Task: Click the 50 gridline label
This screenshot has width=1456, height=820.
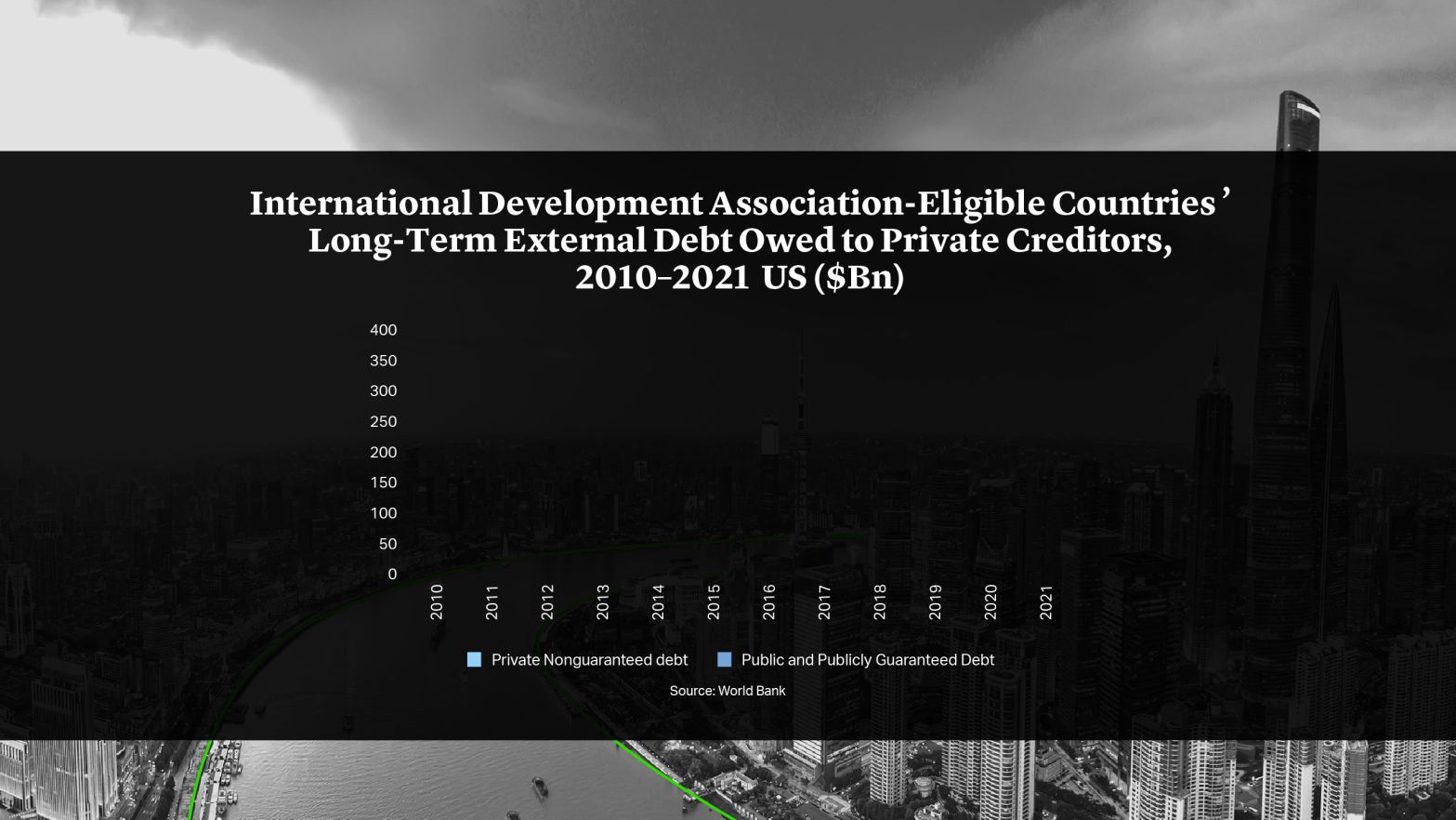Action: click(387, 543)
